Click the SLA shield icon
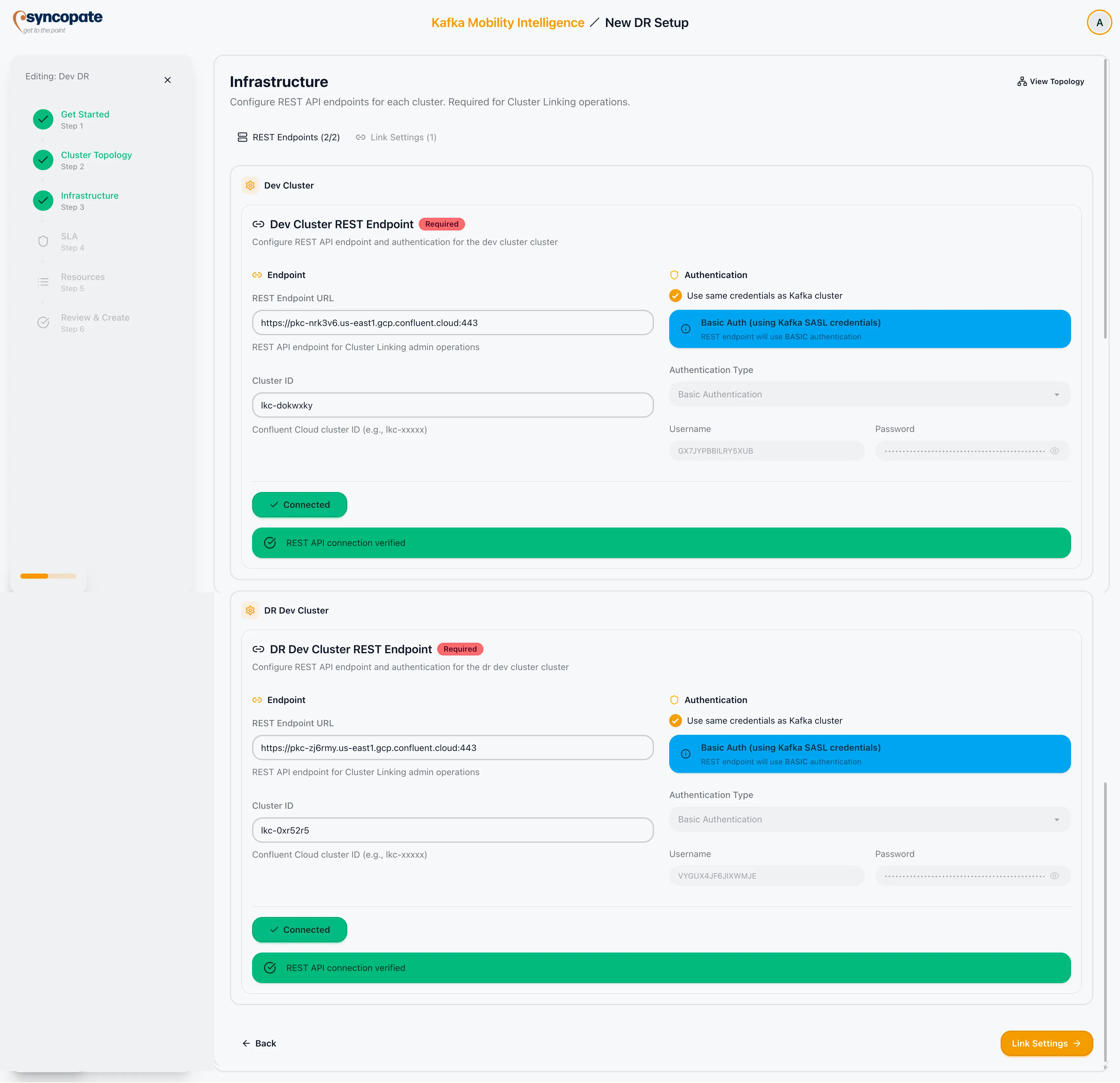Screen dimensions: 1120x1083 pos(43,242)
